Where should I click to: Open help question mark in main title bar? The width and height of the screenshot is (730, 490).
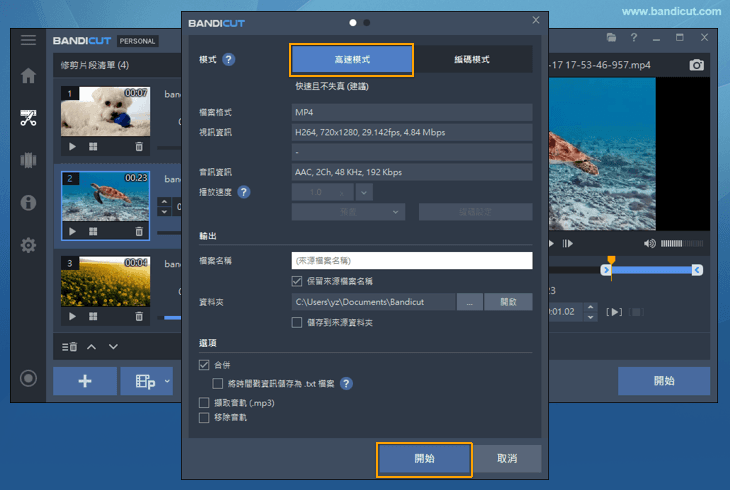point(634,37)
